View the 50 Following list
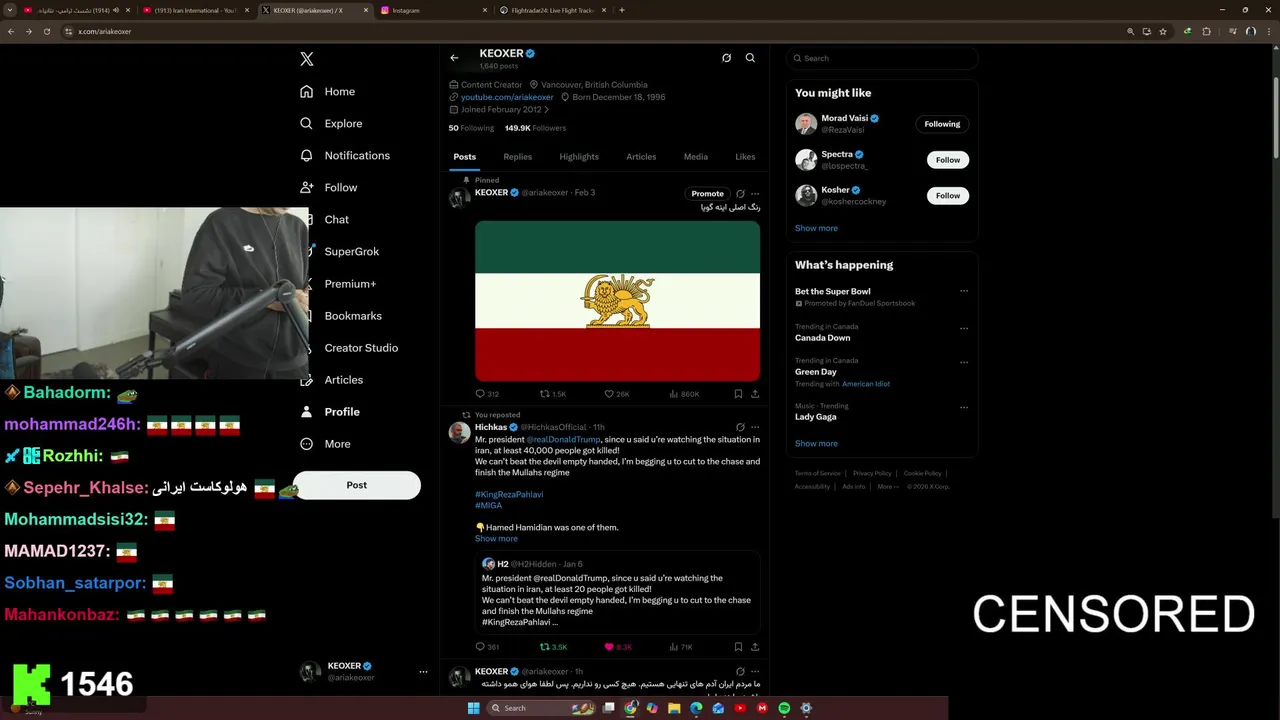This screenshot has width=1280, height=720. pyautogui.click(x=471, y=128)
